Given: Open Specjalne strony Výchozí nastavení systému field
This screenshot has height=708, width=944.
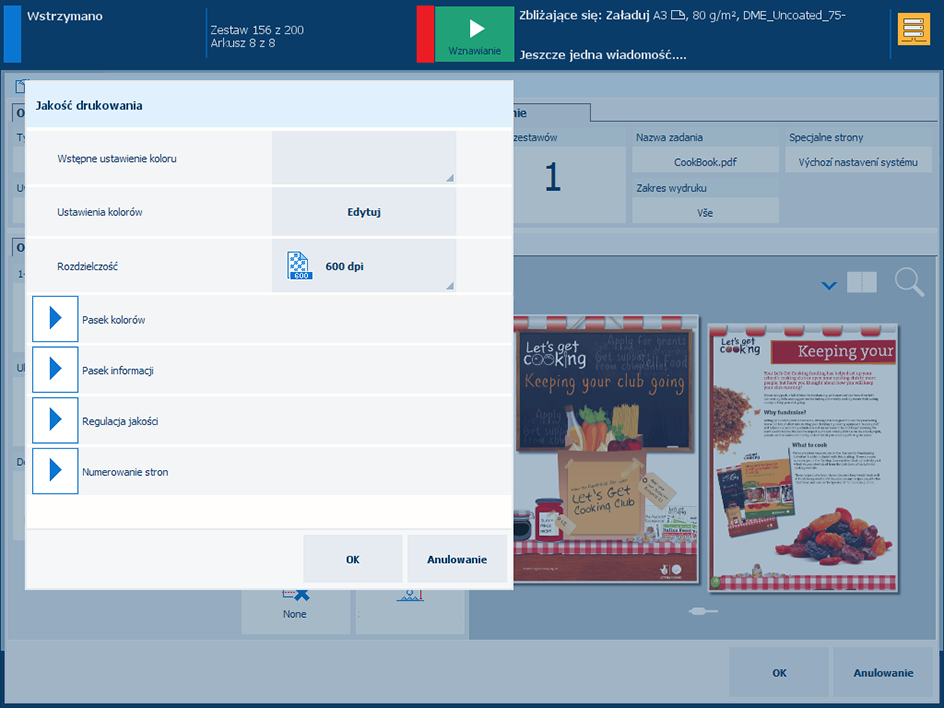Looking at the screenshot, I should click(858, 162).
